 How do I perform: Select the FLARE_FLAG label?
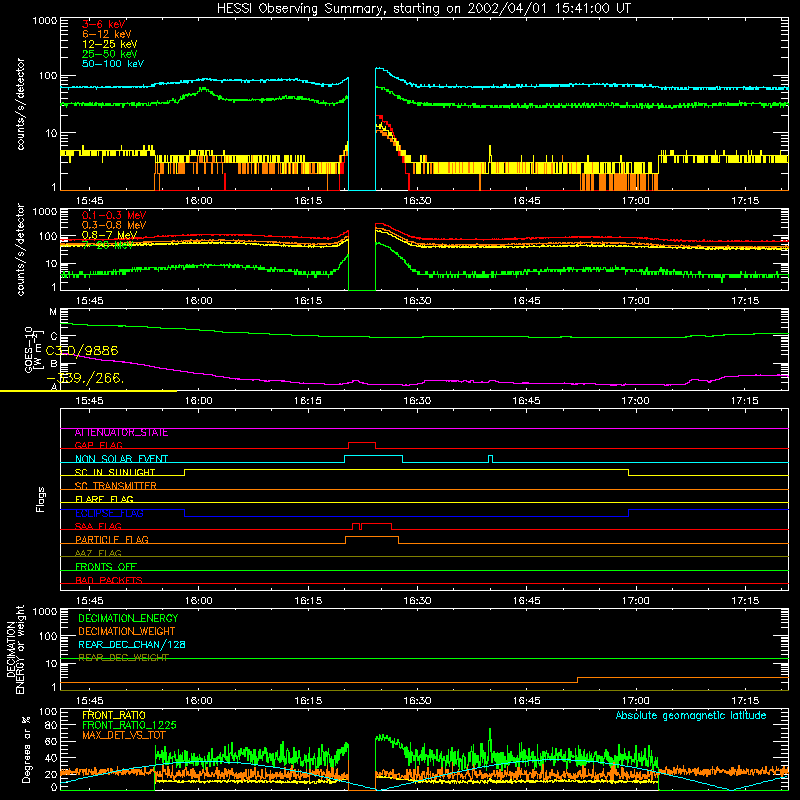[x=104, y=499]
